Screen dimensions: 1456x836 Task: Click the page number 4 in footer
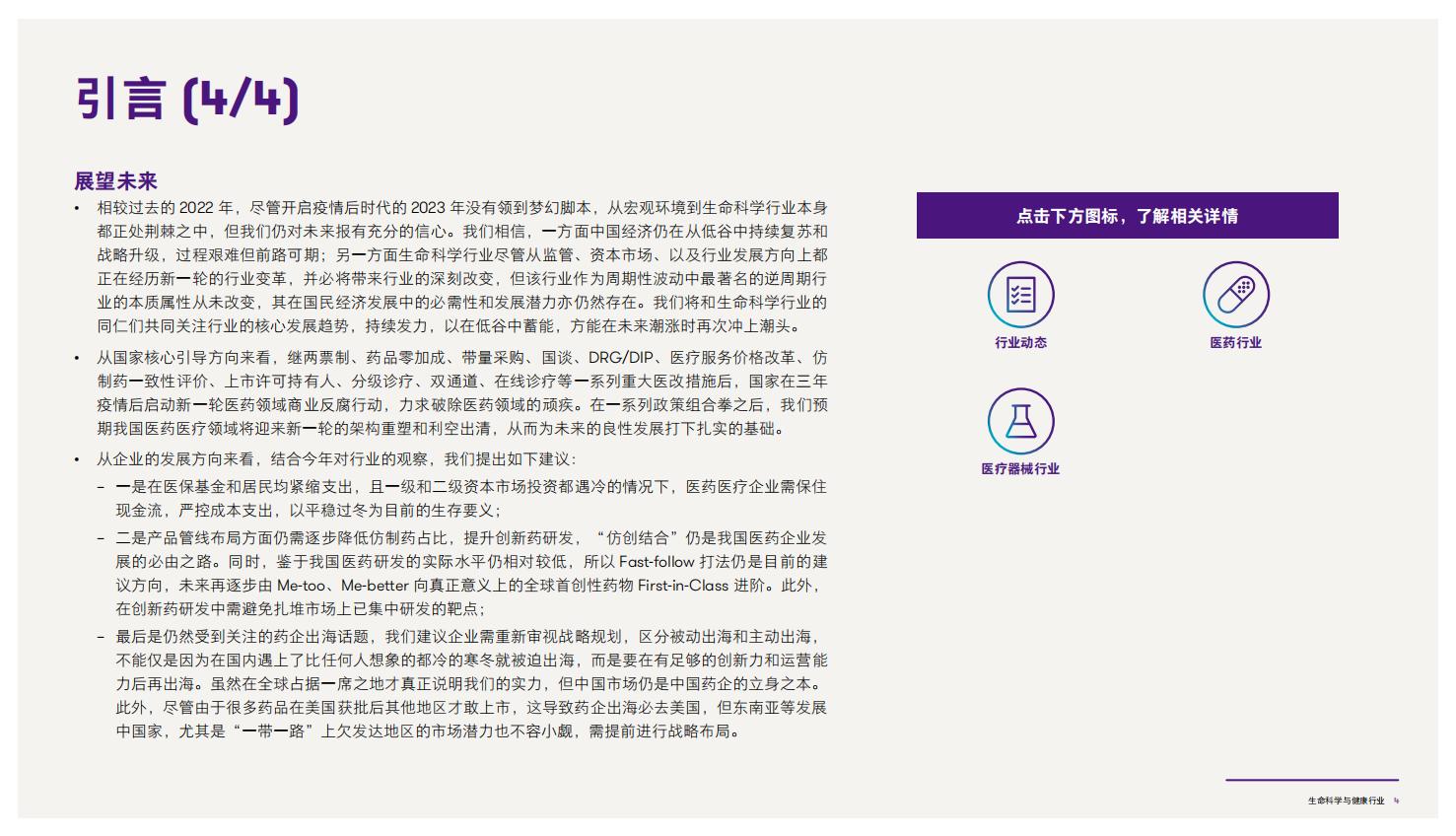tap(1396, 801)
